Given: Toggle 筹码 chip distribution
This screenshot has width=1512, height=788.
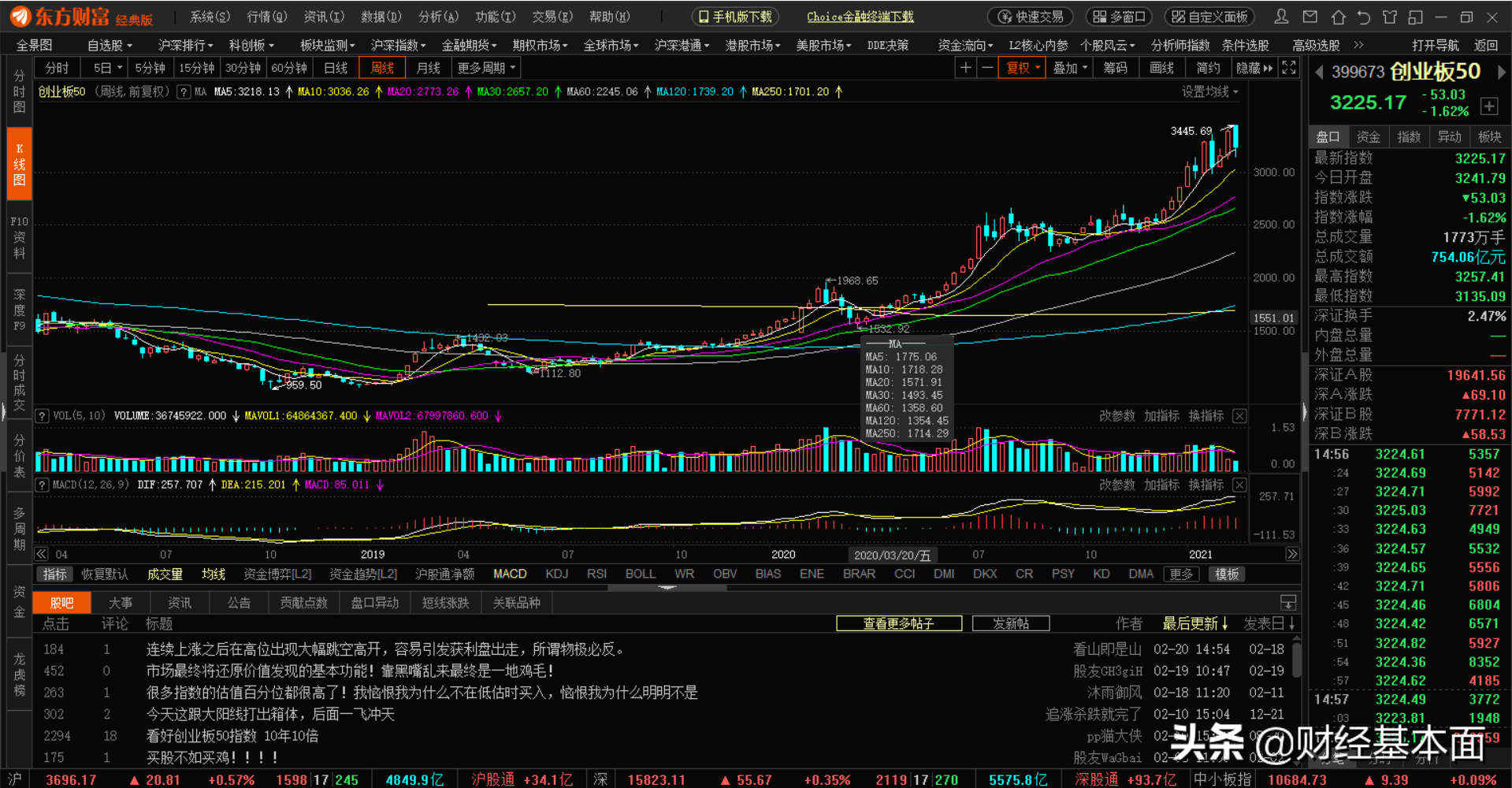Looking at the screenshot, I should (1115, 68).
